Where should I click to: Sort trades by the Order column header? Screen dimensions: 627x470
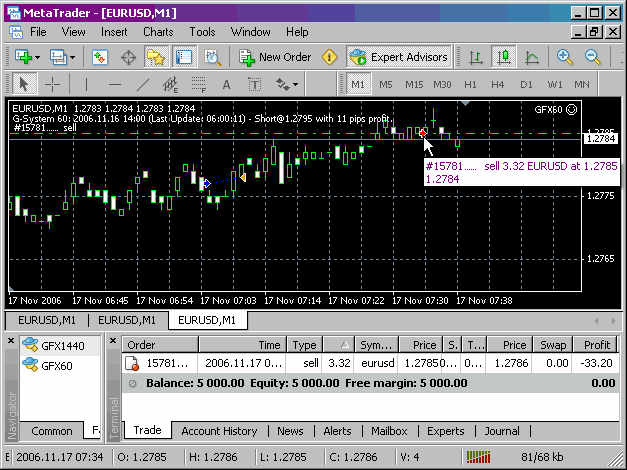[x=160, y=345]
